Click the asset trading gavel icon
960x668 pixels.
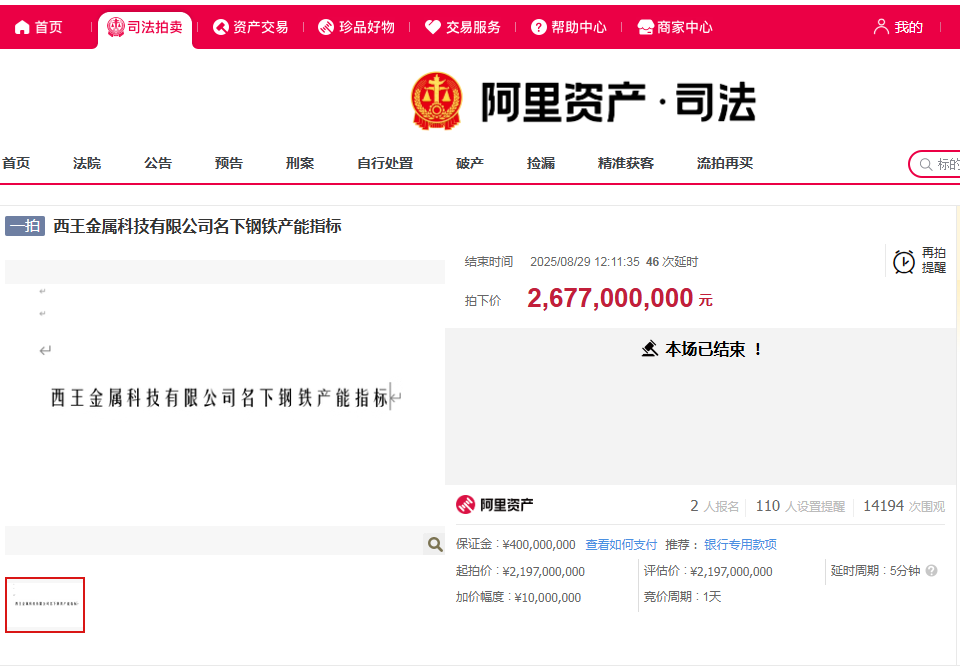[220, 27]
